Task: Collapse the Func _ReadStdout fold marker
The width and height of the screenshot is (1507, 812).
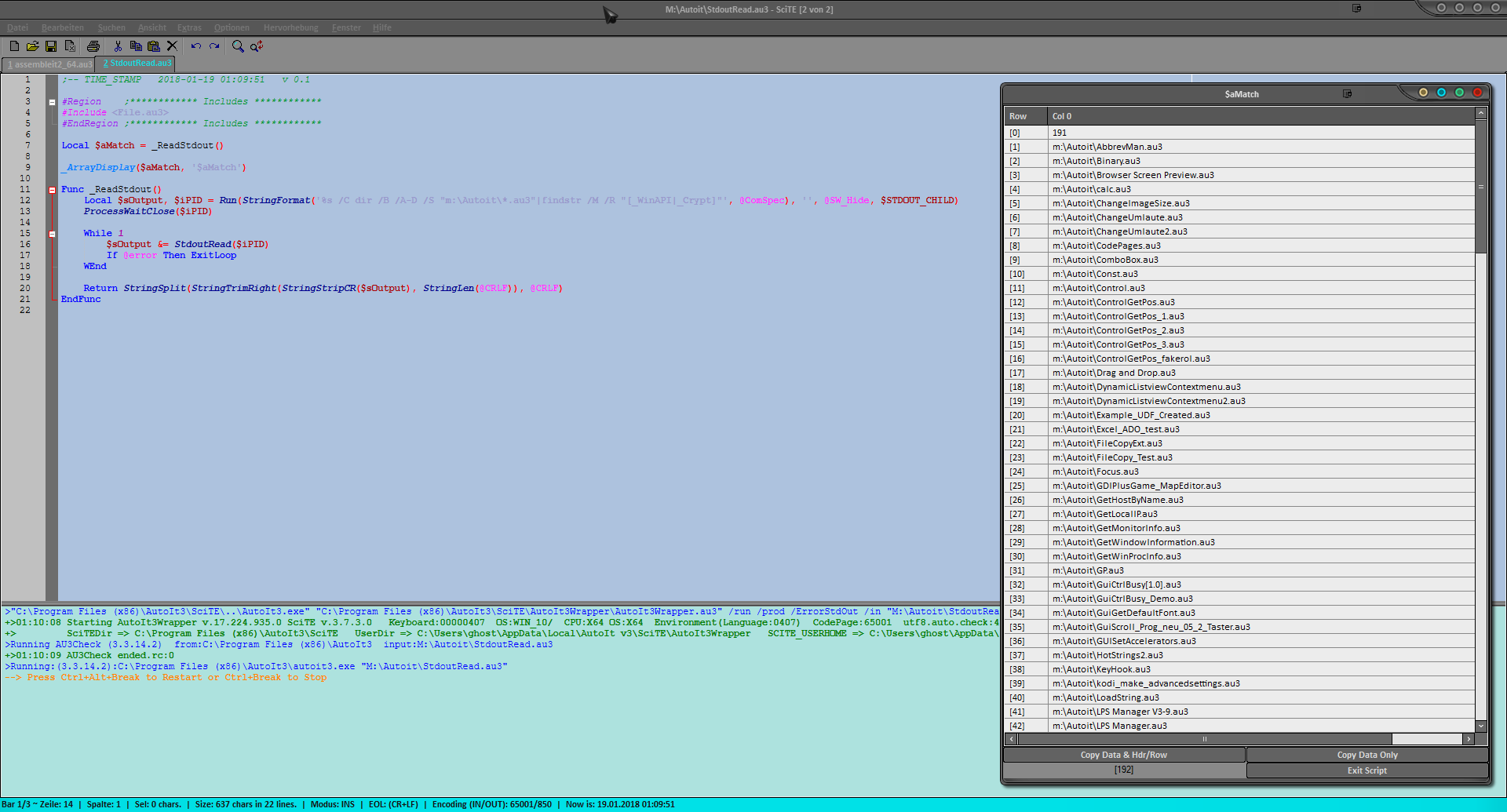Action: pos(53,190)
